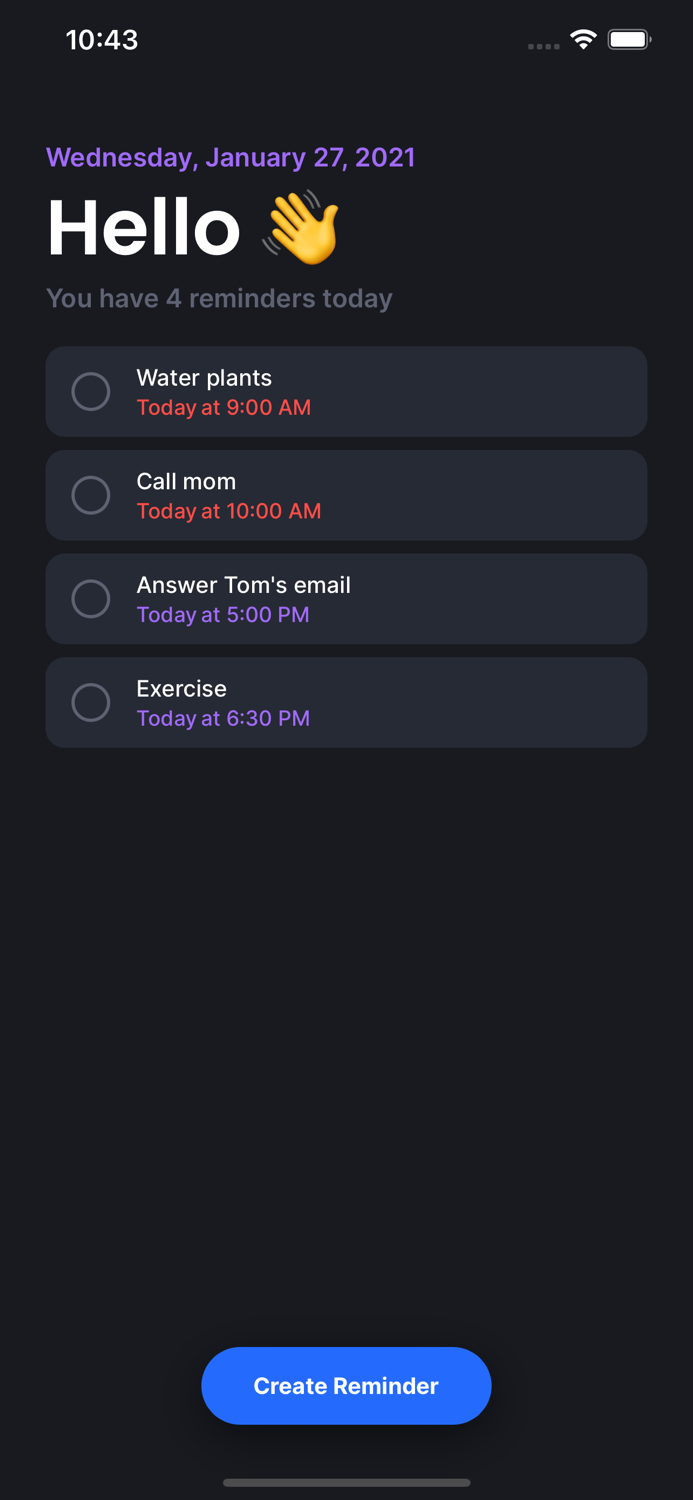Viewport: 693px width, 1500px height.
Task: Tick the Exercise reminder circle
Action: click(91, 702)
